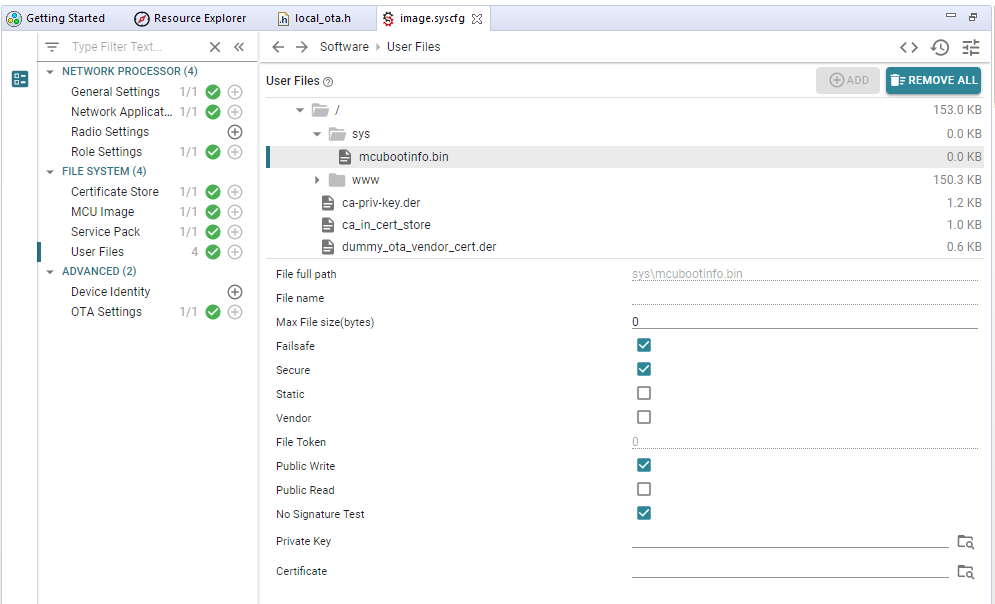Switch to the local_ota.h tab
995x604 pixels.
pyautogui.click(x=321, y=18)
